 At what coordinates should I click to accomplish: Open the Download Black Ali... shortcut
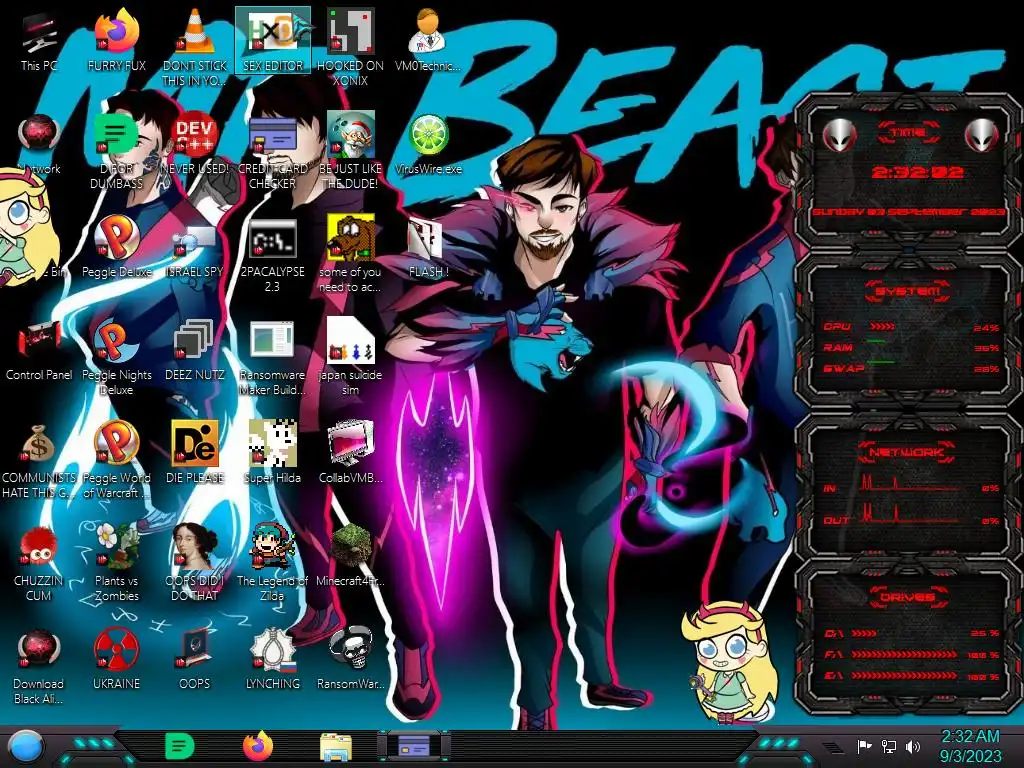point(39,667)
